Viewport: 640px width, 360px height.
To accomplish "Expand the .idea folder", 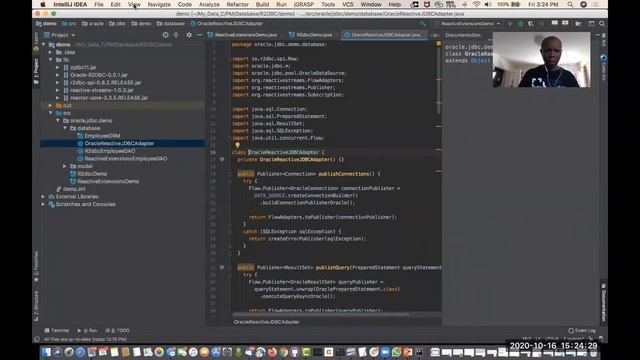I will [51, 52].
